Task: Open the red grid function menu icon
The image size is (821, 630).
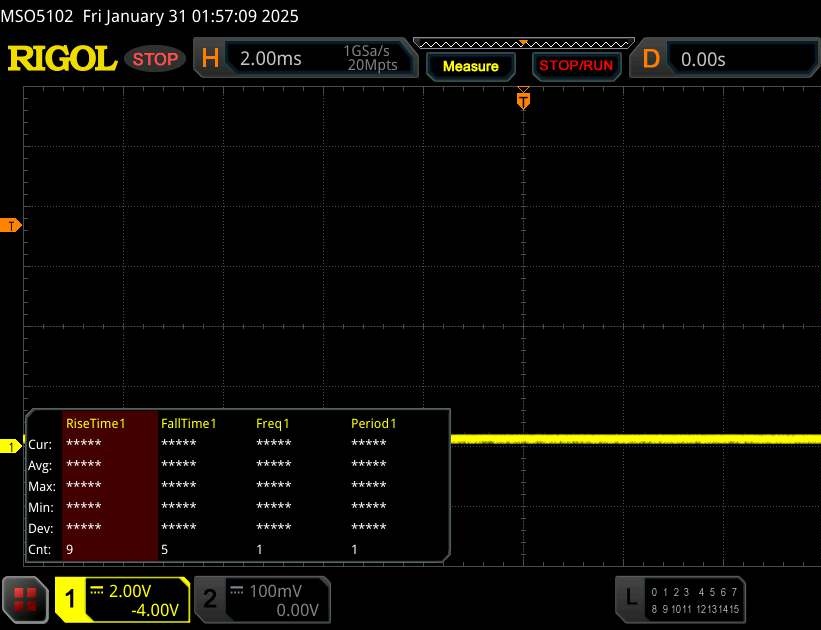Action: (x=26, y=598)
